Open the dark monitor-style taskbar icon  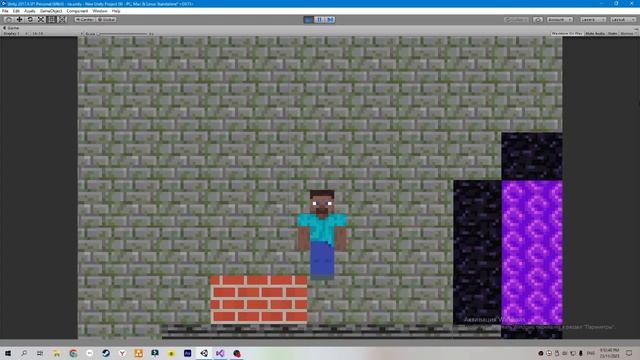click(155, 353)
